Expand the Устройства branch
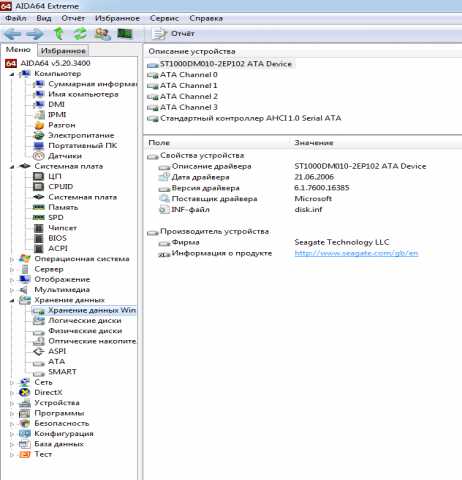 coord(12,403)
